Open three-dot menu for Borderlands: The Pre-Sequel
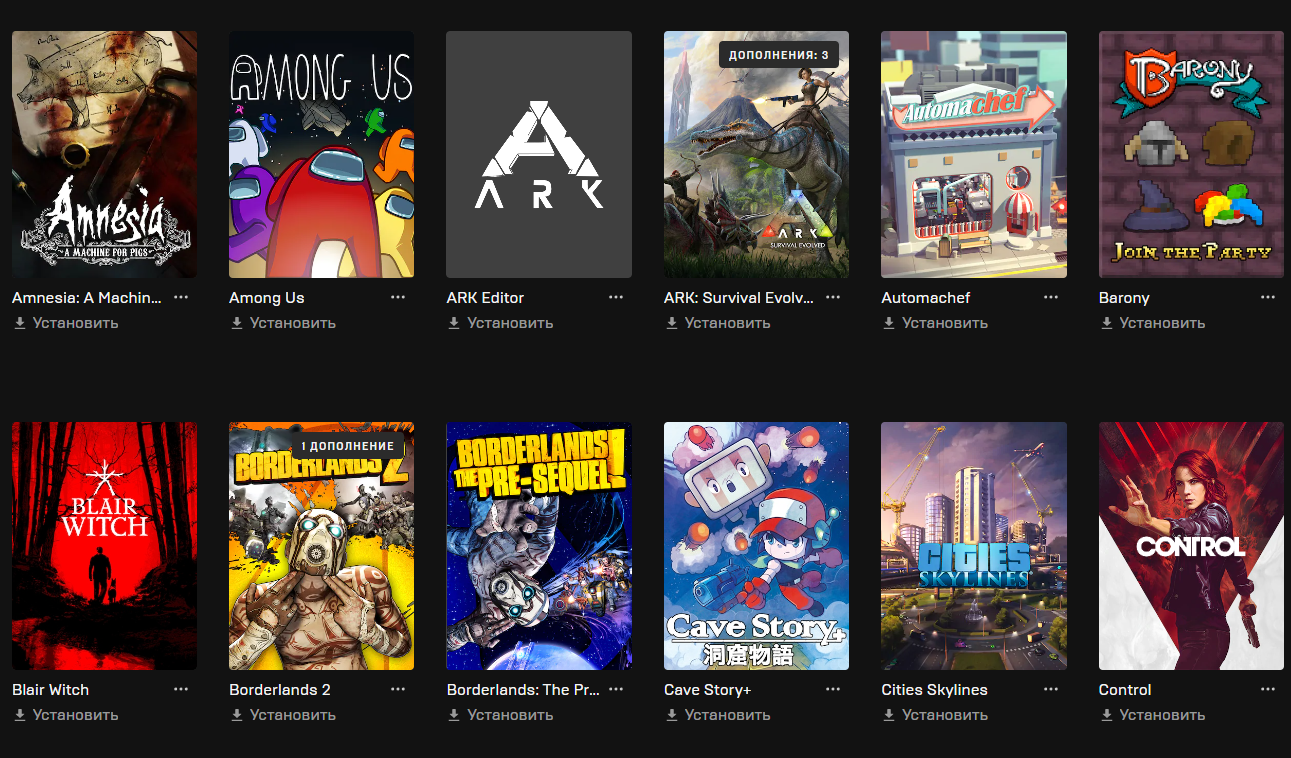The image size is (1291, 758). (x=616, y=689)
